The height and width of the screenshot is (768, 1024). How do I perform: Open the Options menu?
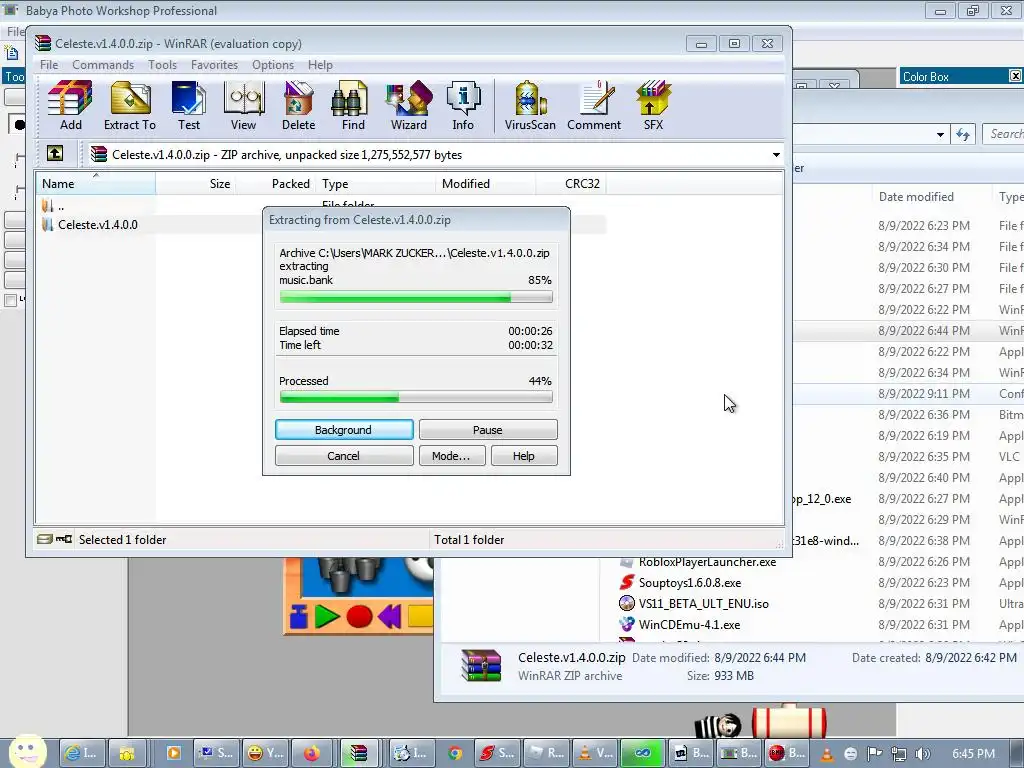[273, 65]
